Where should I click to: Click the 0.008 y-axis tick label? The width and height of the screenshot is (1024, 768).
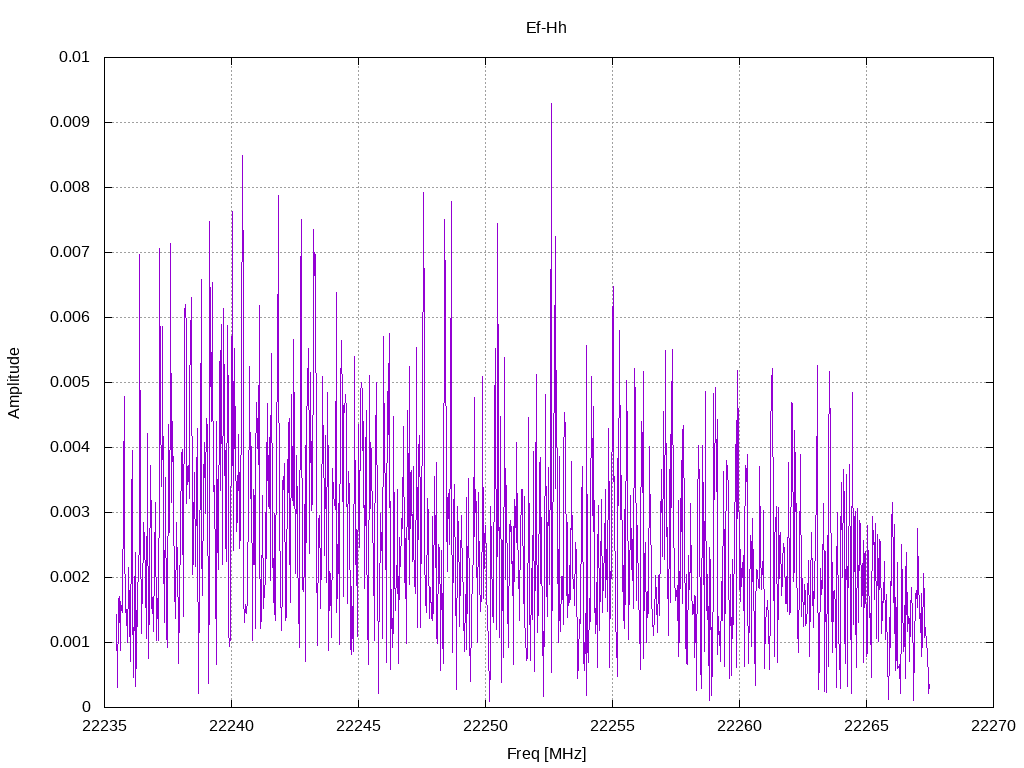(70, 187)
